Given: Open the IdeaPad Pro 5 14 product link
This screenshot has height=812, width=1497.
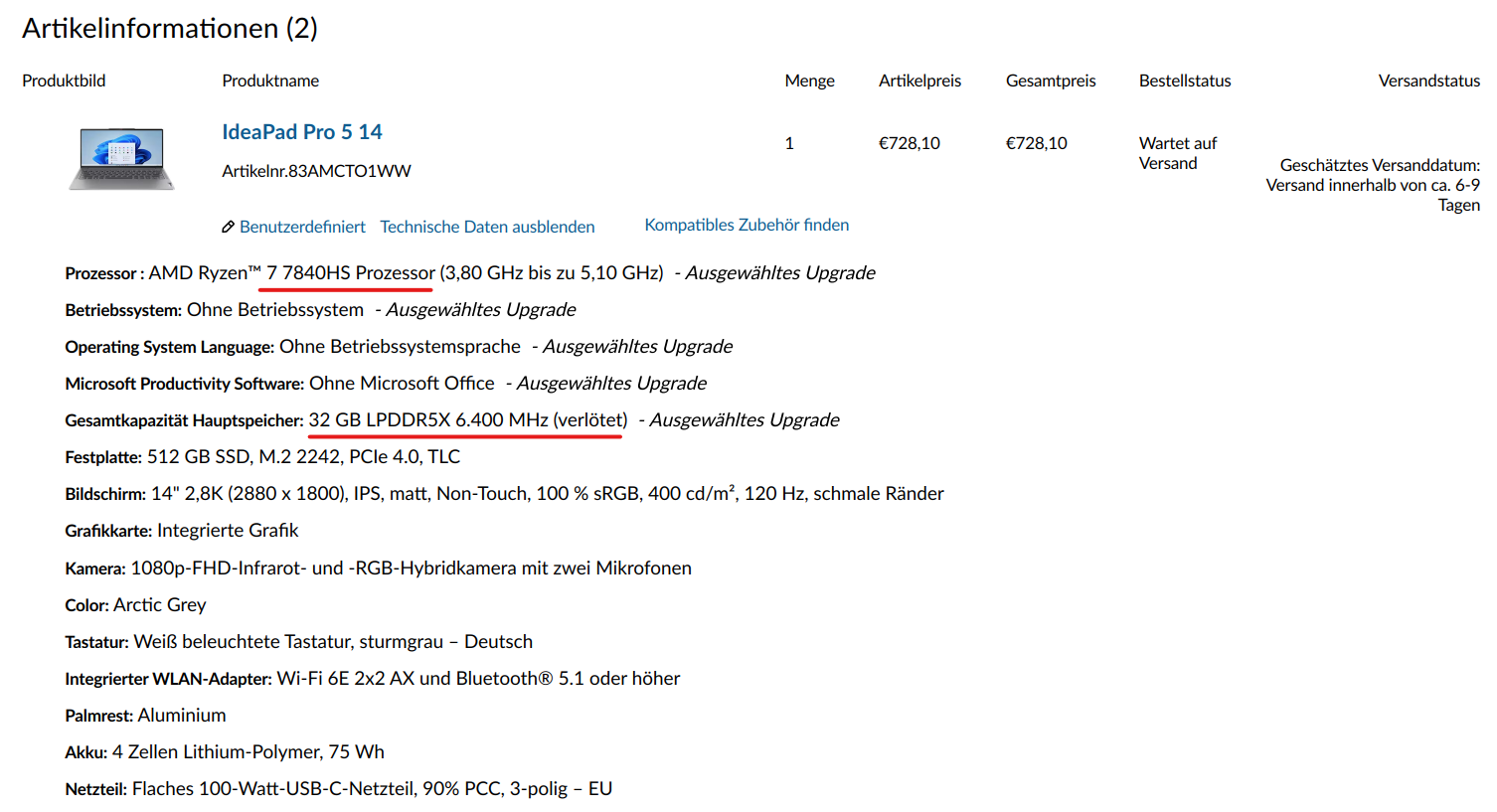Looking at the screenshot, I should [x=302, y=132].
